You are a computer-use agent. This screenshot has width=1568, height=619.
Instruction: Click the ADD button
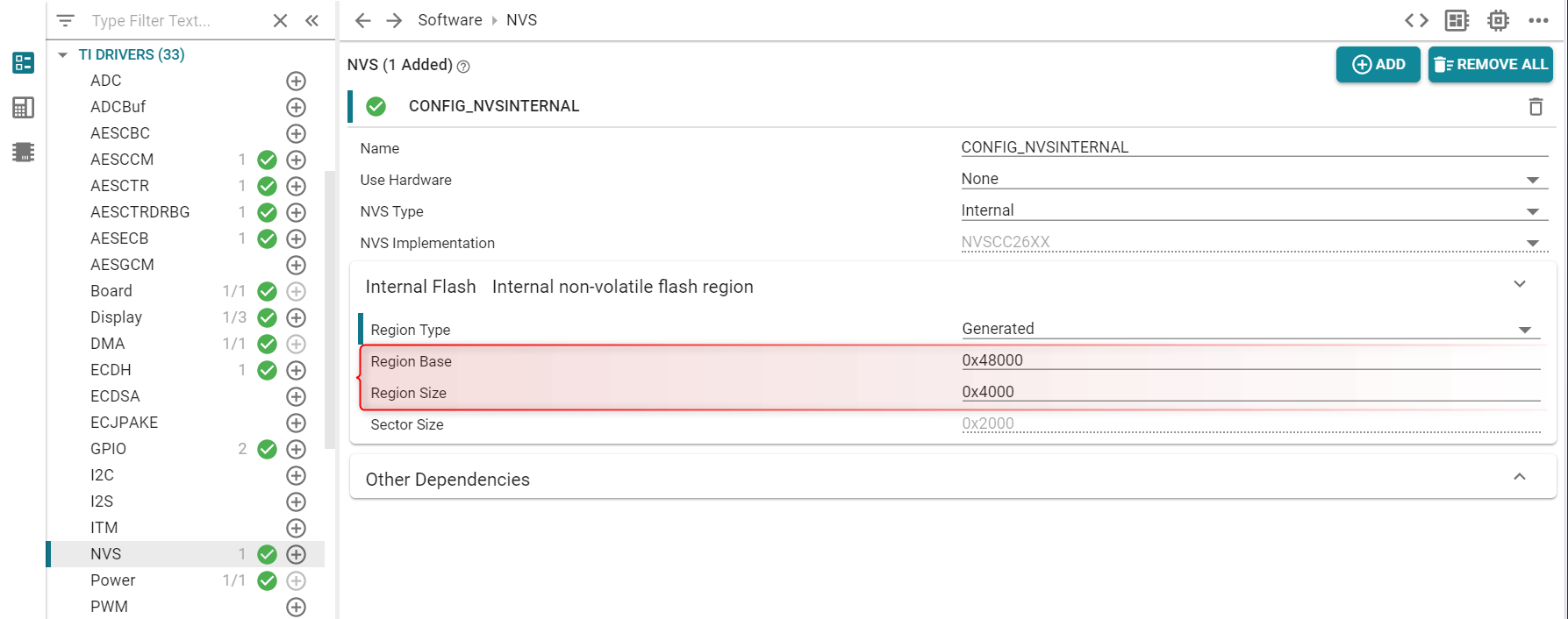(1378, 64)
